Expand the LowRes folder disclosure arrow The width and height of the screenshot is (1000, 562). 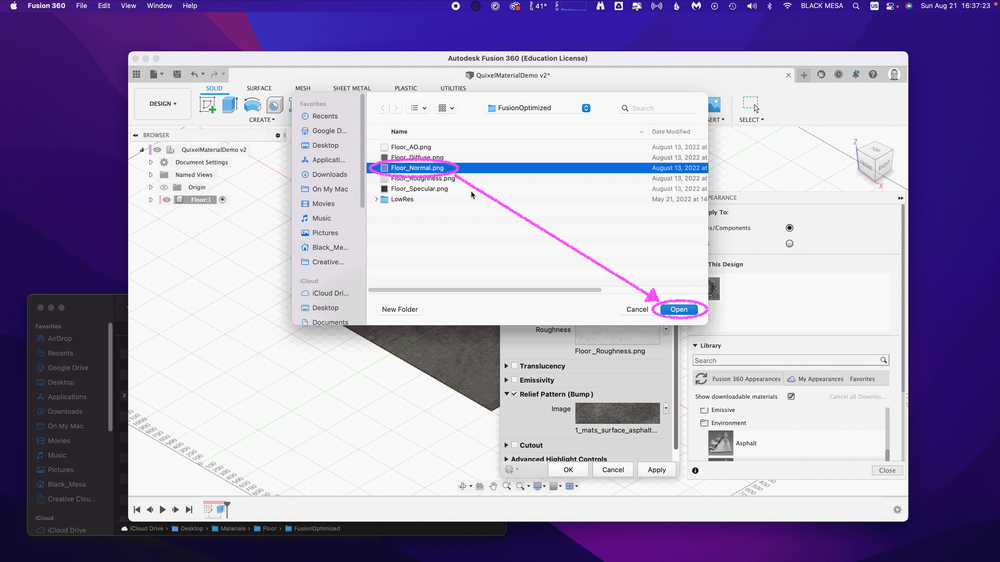[x=376, y=200]
